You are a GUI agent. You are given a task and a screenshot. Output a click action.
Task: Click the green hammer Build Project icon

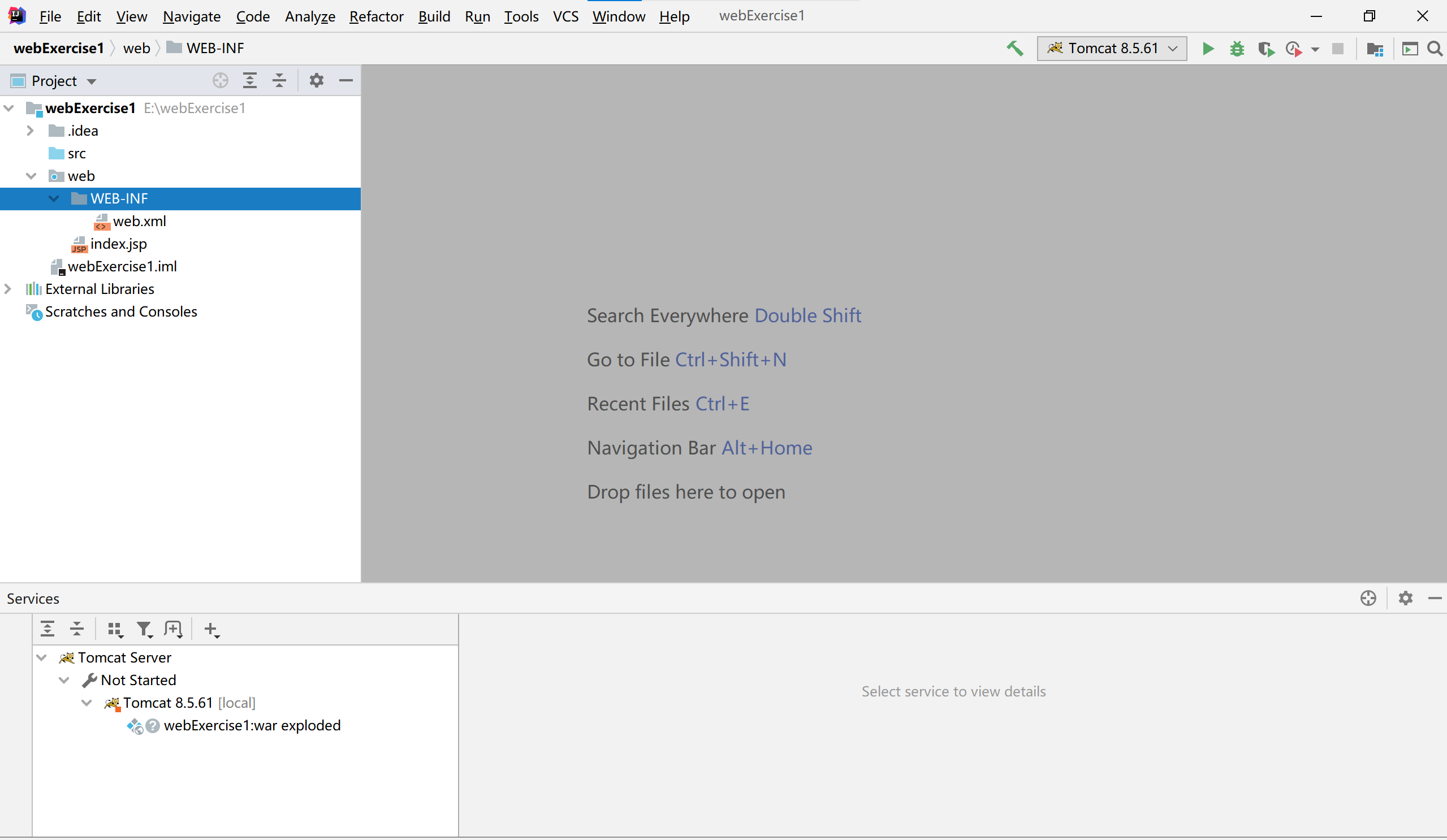1014,49
